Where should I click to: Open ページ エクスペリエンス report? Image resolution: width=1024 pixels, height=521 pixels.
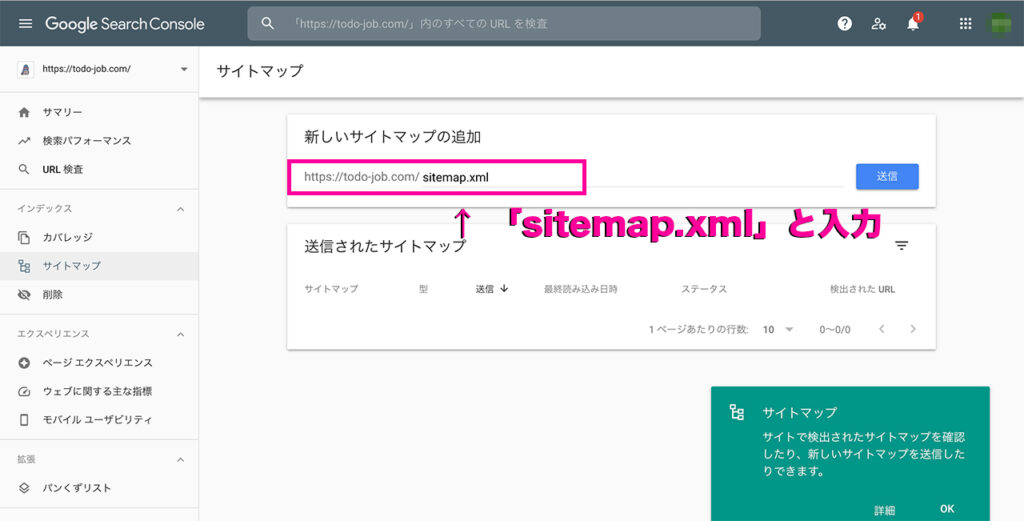point(99,362)
